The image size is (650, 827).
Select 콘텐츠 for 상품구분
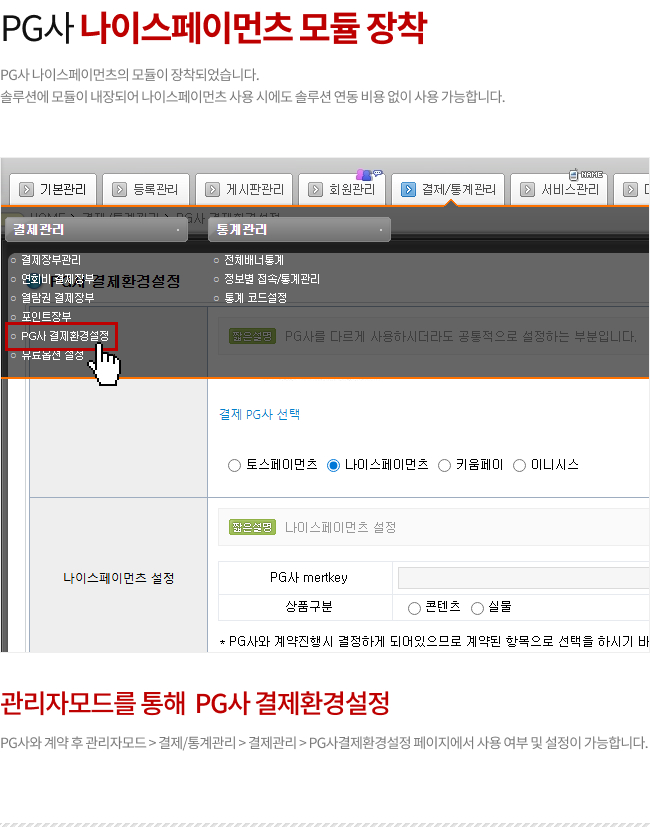[x=414, y=608]
